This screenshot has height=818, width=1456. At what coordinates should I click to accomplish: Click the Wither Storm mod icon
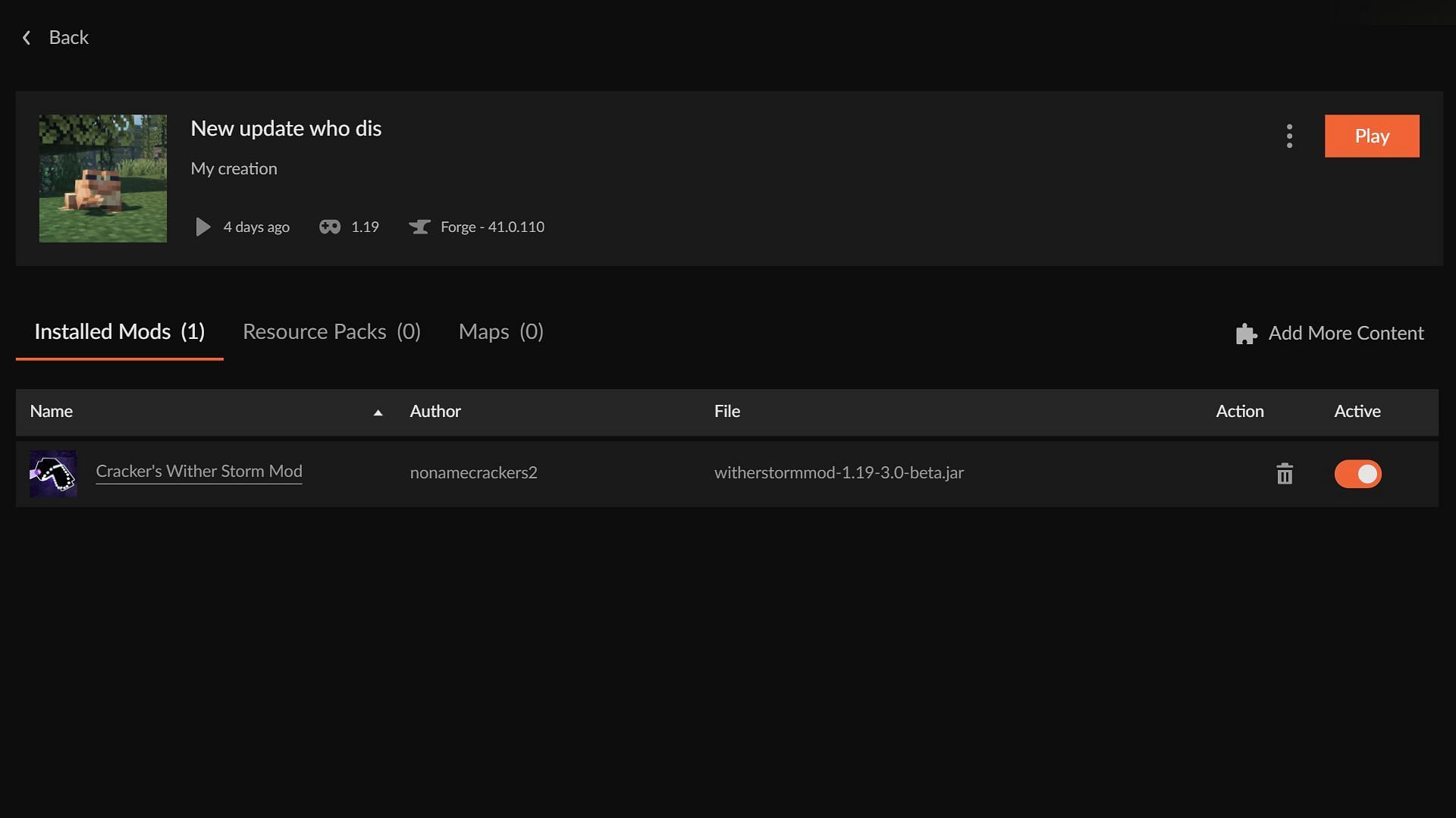(x=53, y=474)
